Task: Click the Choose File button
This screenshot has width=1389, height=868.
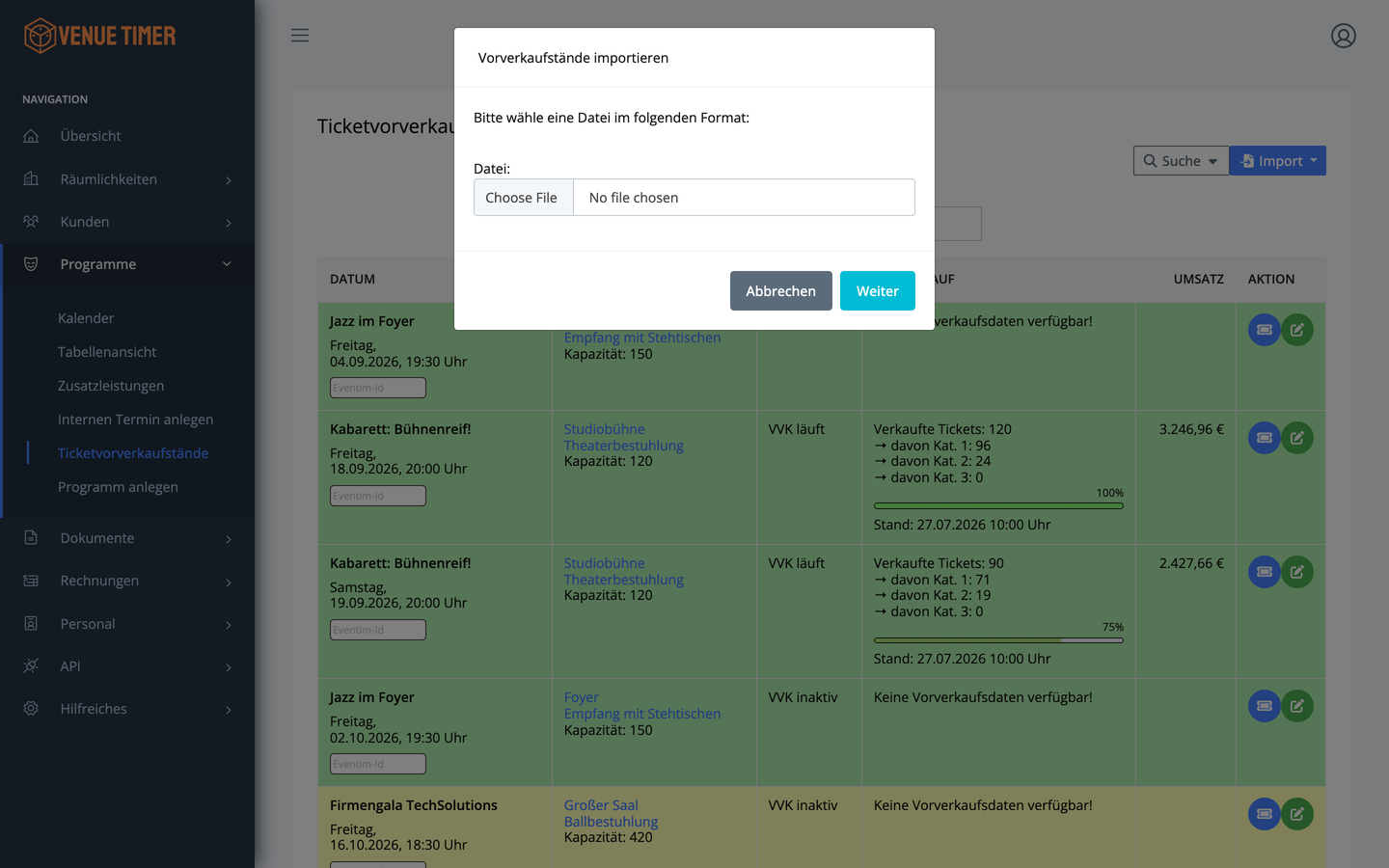Action: pyautogui.click(x=523, y=198)
